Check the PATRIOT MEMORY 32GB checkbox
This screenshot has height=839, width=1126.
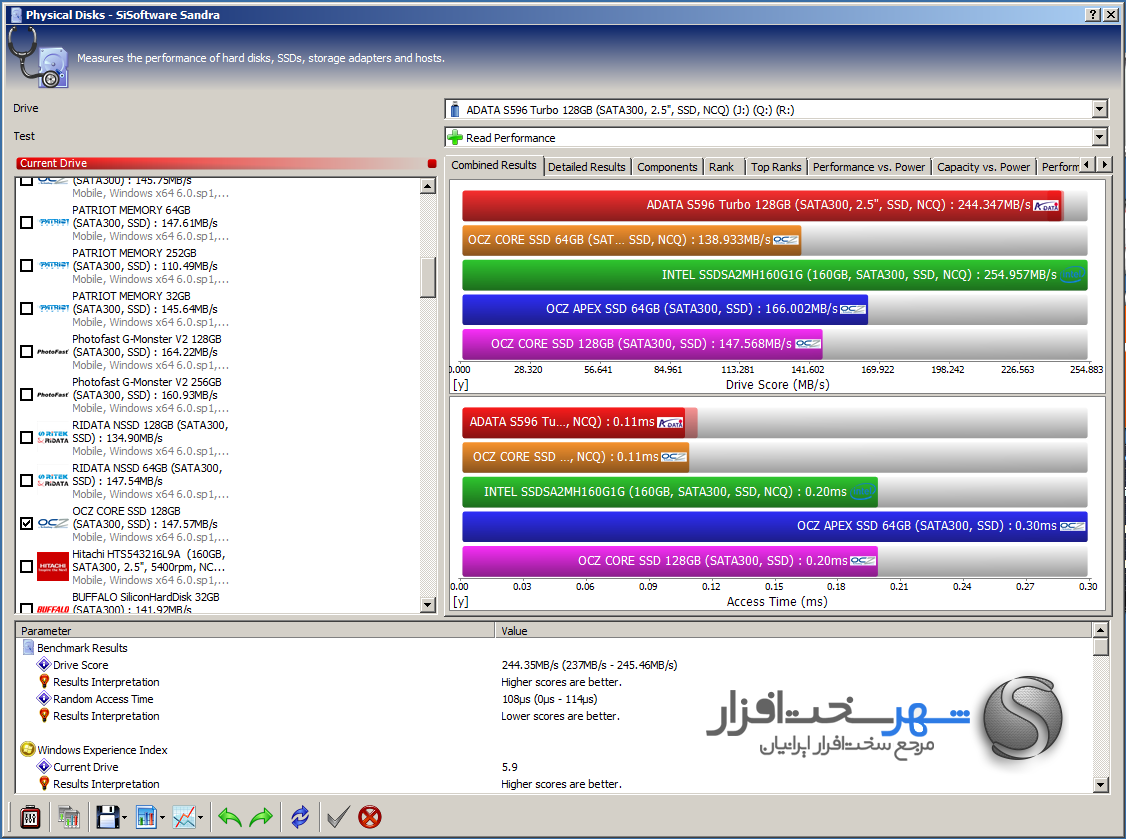click(27, 309)
